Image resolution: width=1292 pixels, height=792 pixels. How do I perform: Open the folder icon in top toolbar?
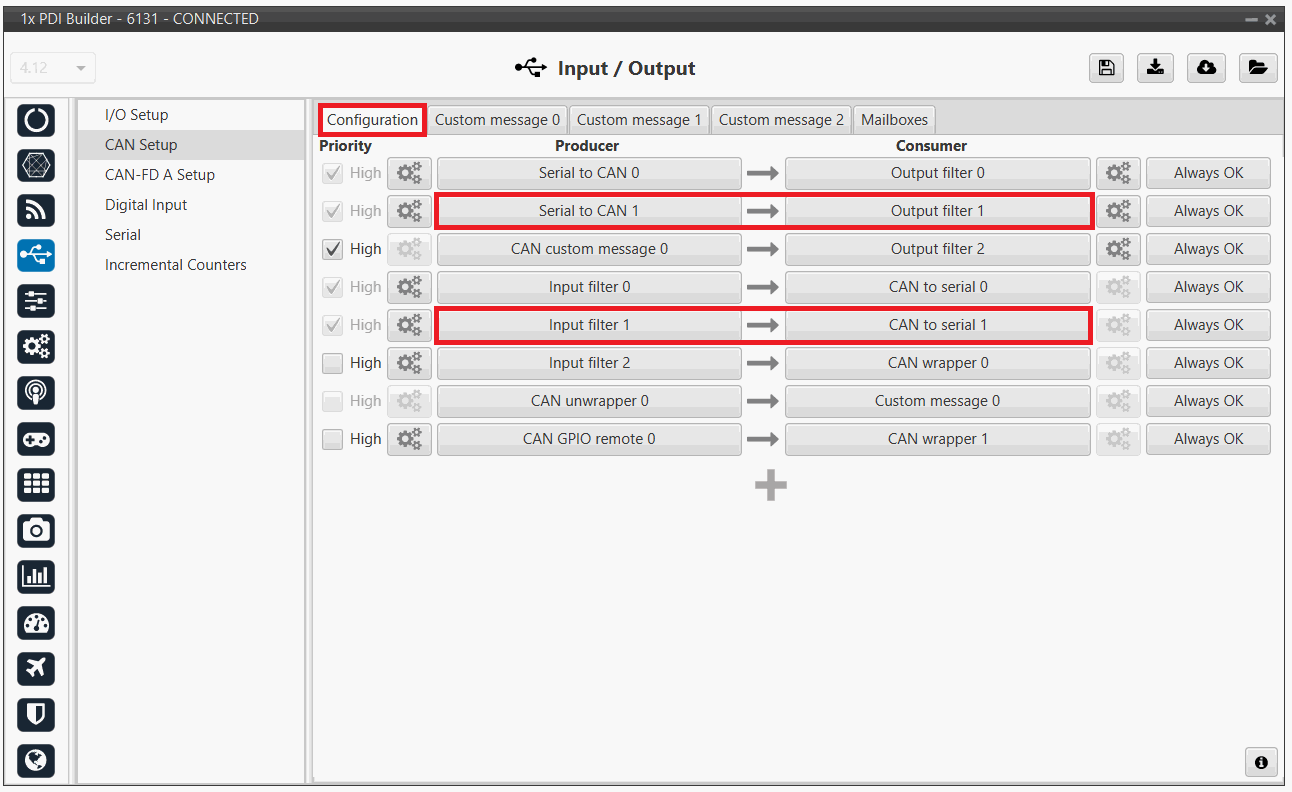(x=1257, y=68)
